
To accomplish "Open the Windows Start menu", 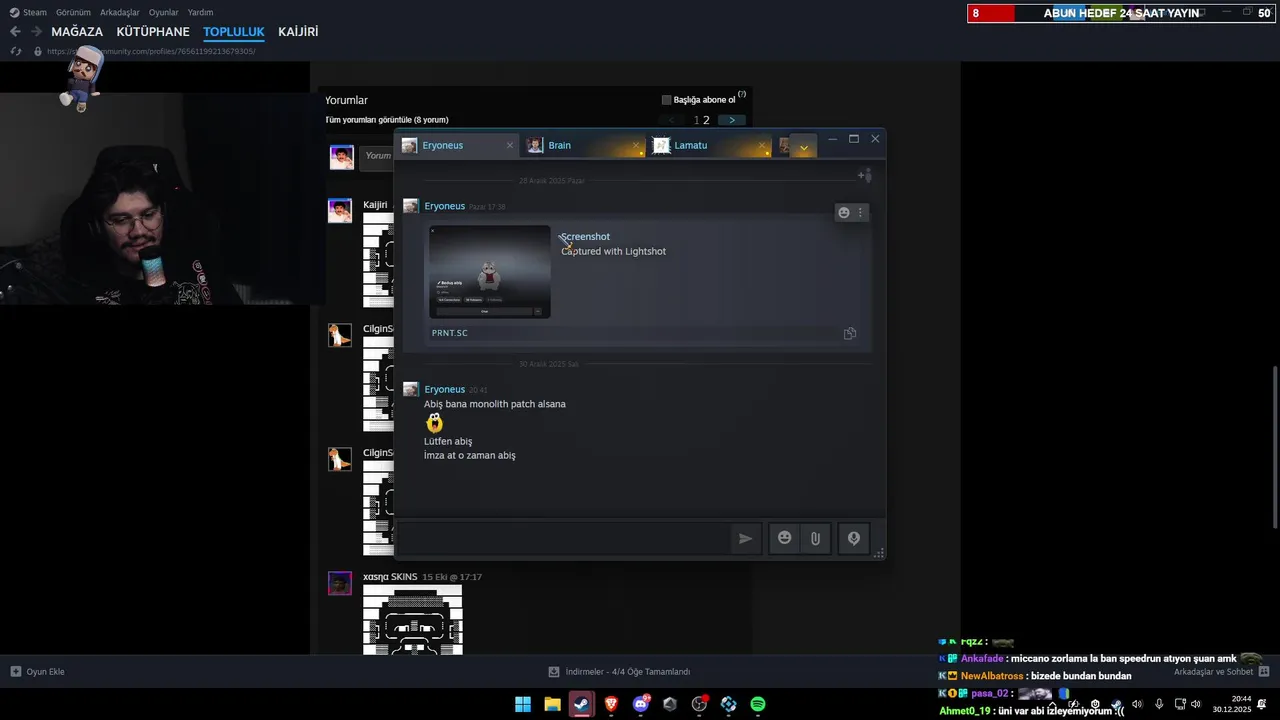I will pyautogui.click(x=523, y=704).
